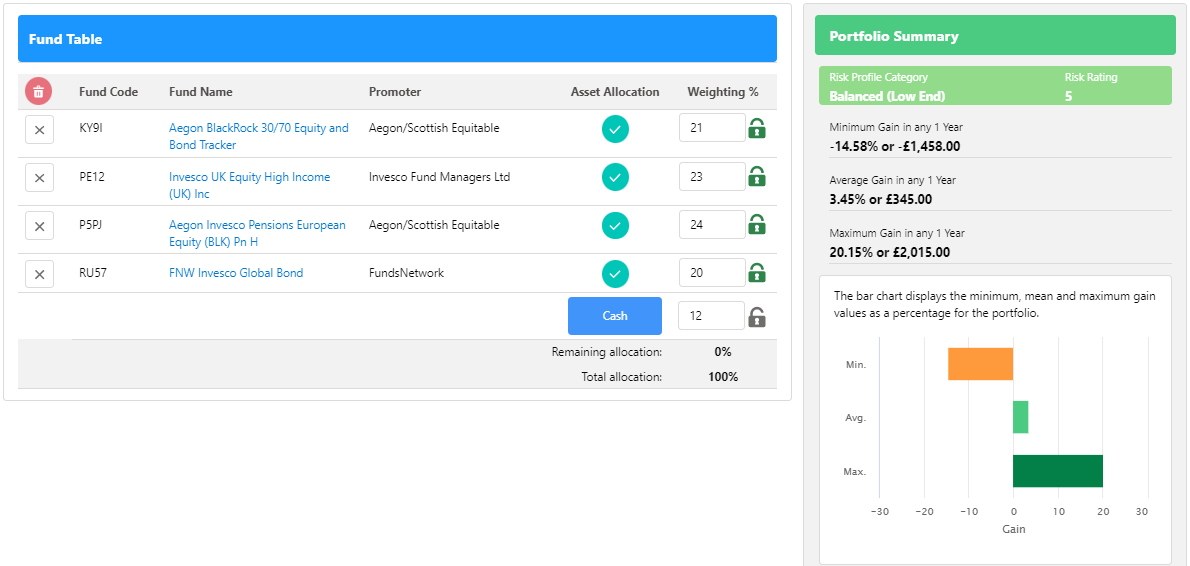Click the blue Cash button
This screenshot has width=1190, height=566.
pyautogui.click(x=615, y=316)
